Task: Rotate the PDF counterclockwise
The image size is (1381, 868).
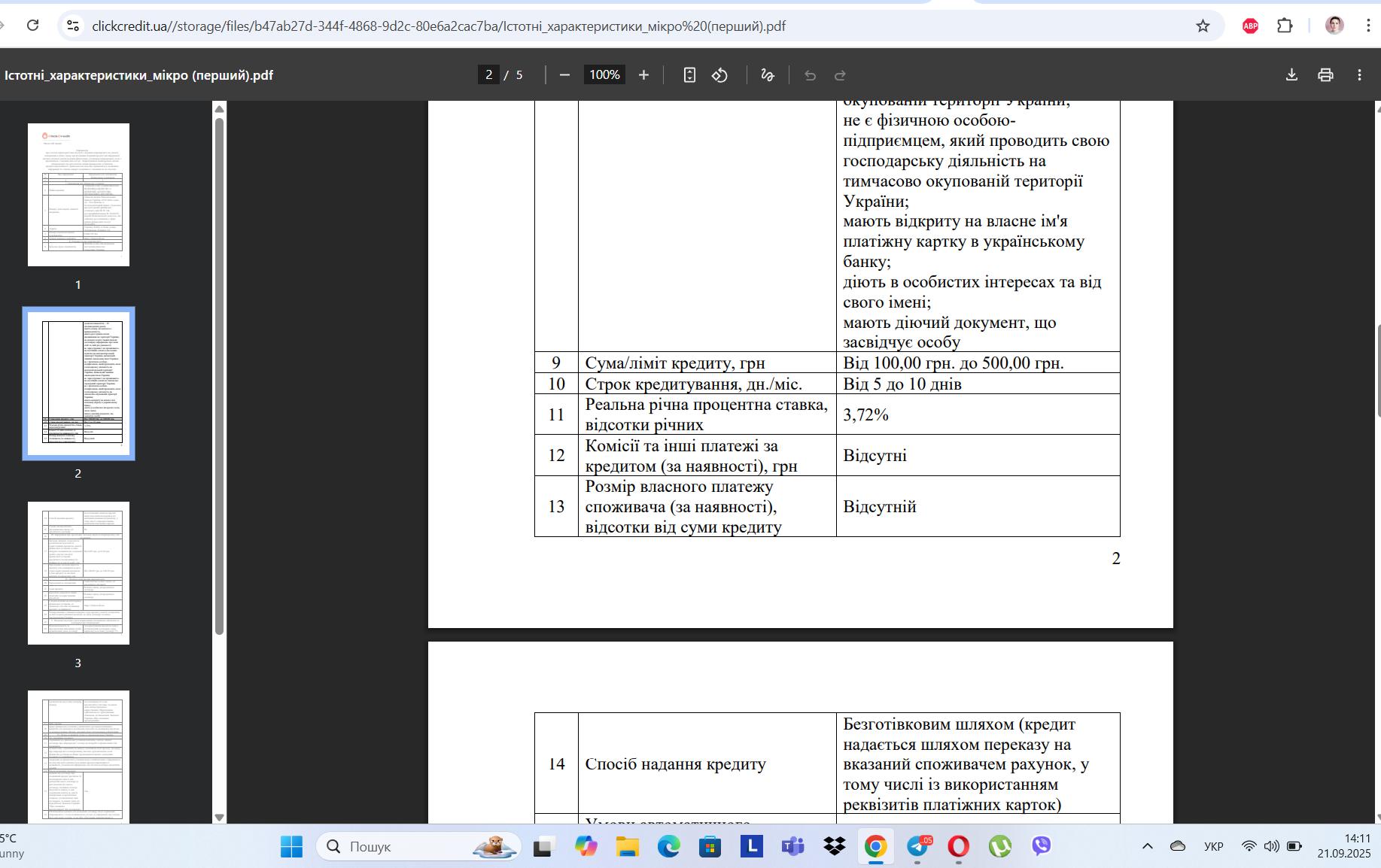Action: [720, 75]
